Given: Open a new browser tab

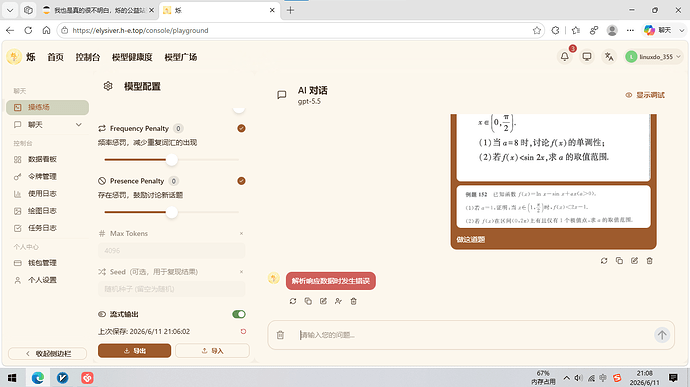Looking at the screenshot, I should click(290, 10).
